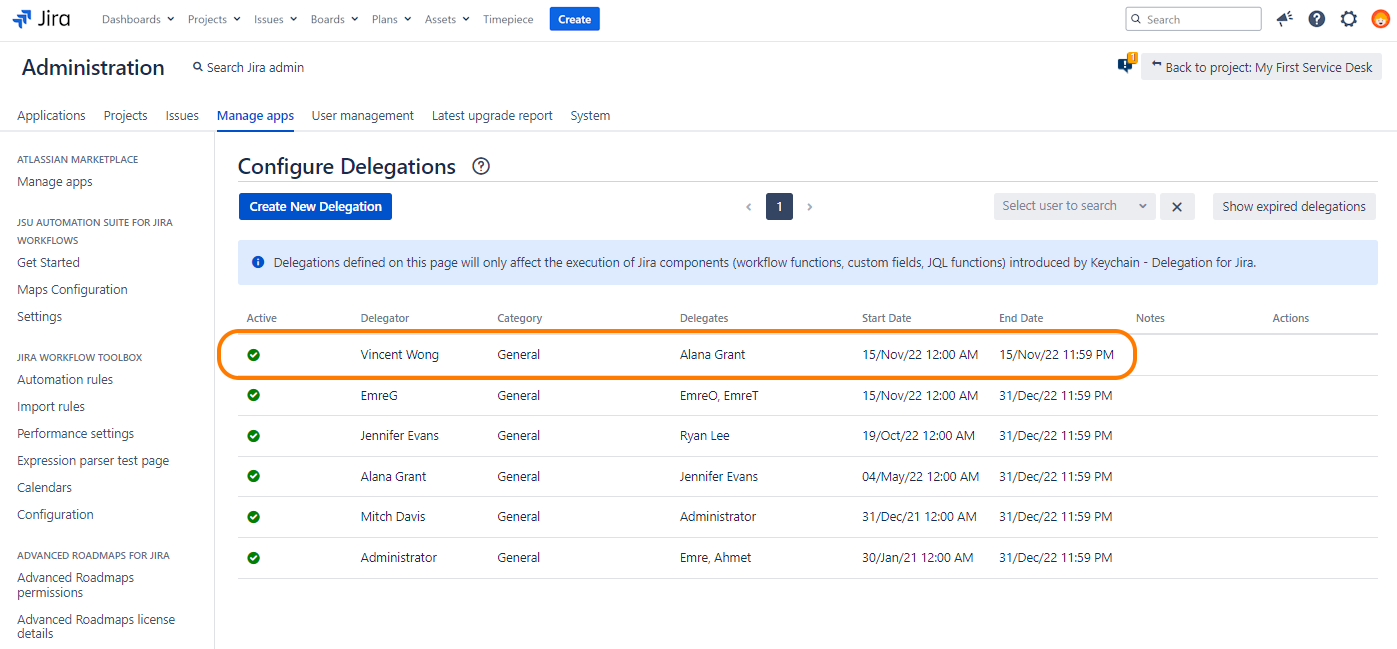Click Show expired delegations button

coord(1293,207)
